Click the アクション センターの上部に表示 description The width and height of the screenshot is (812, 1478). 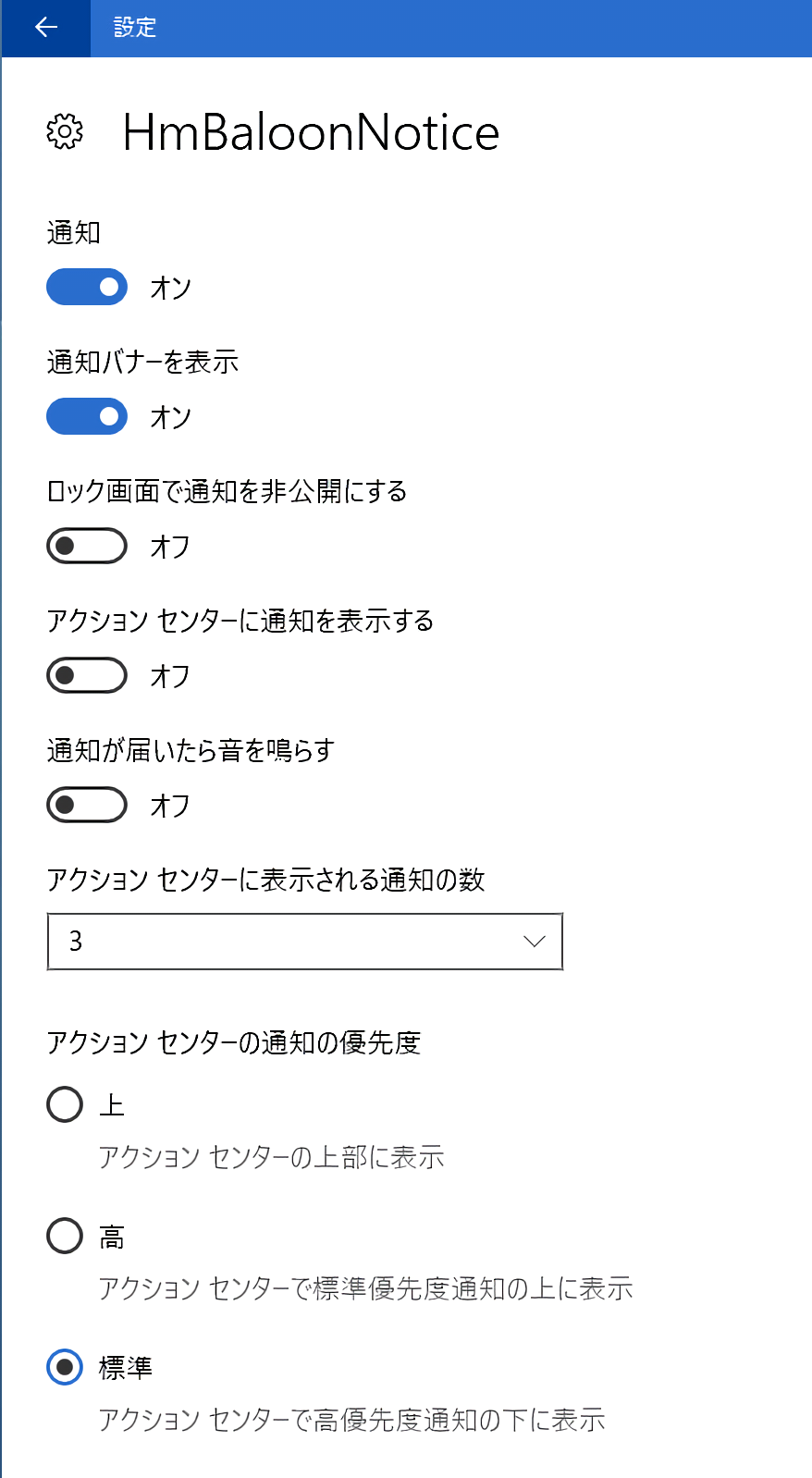coord(271,1157)
